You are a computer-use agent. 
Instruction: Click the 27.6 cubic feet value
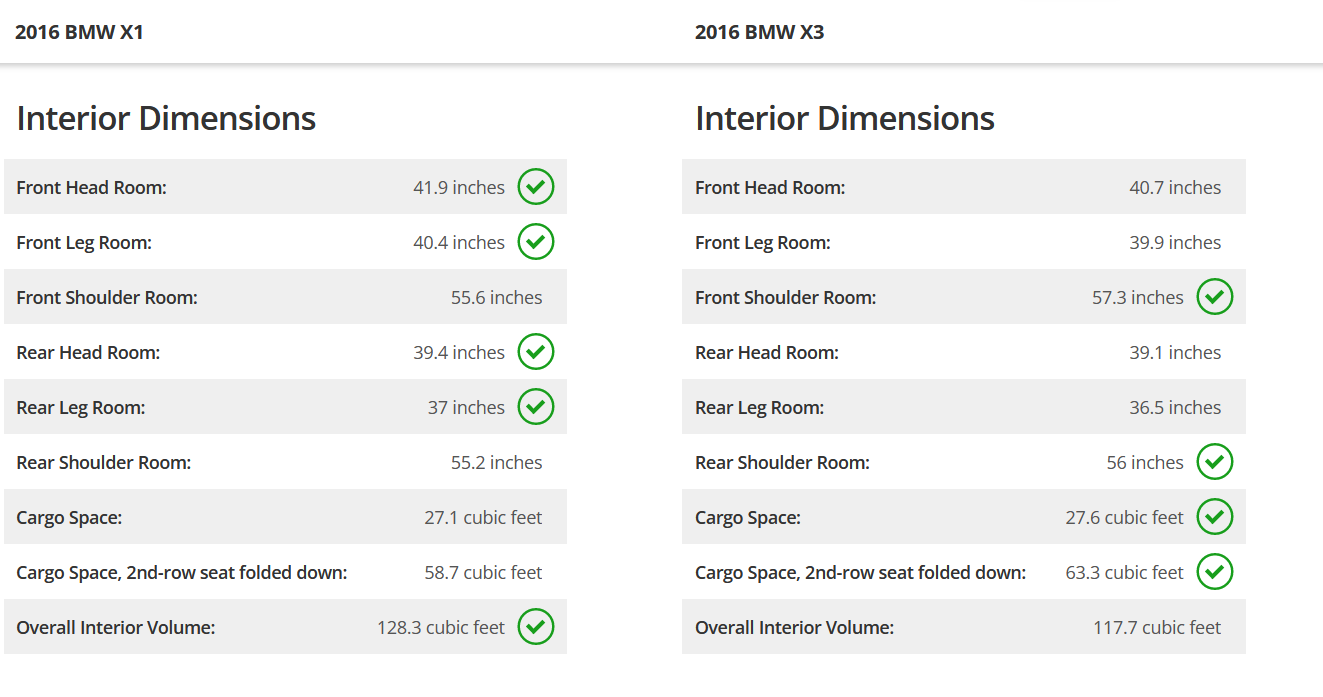coord(1125,518)
